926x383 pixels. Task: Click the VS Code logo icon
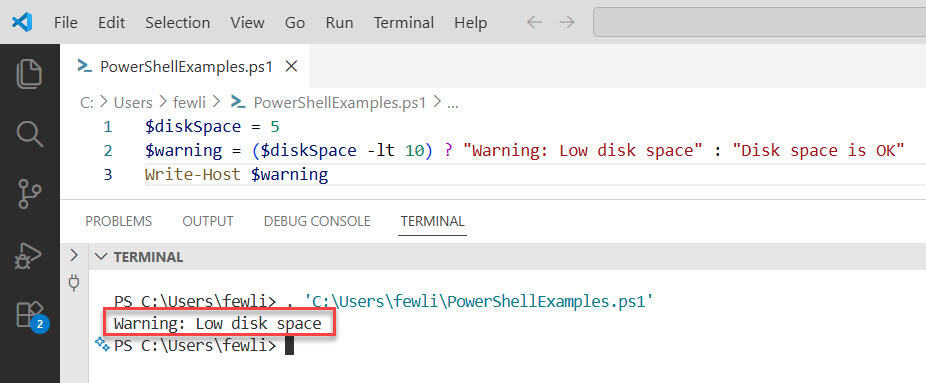point(22,22)
